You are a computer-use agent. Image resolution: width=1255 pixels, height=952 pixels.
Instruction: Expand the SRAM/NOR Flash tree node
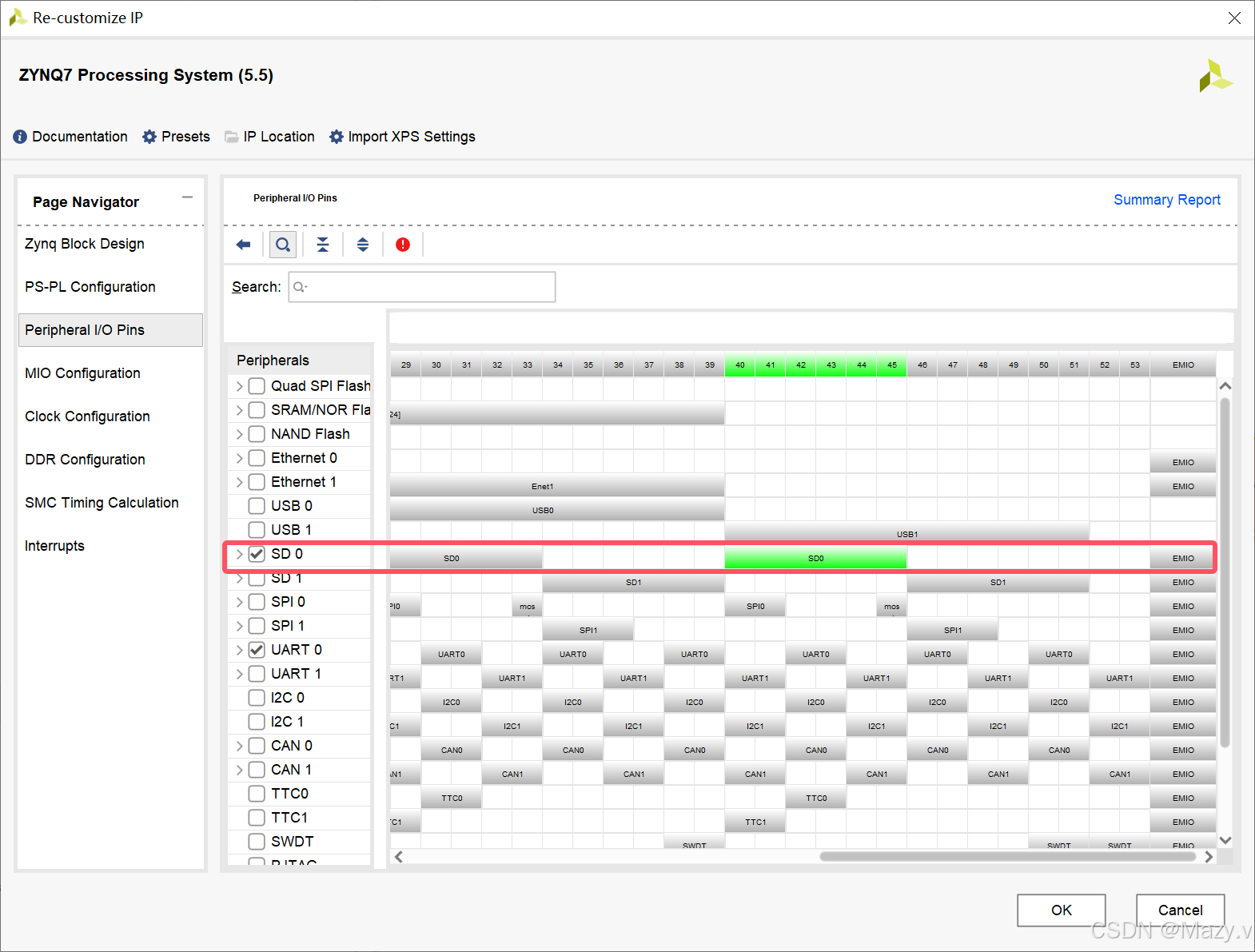pos(239,410)
